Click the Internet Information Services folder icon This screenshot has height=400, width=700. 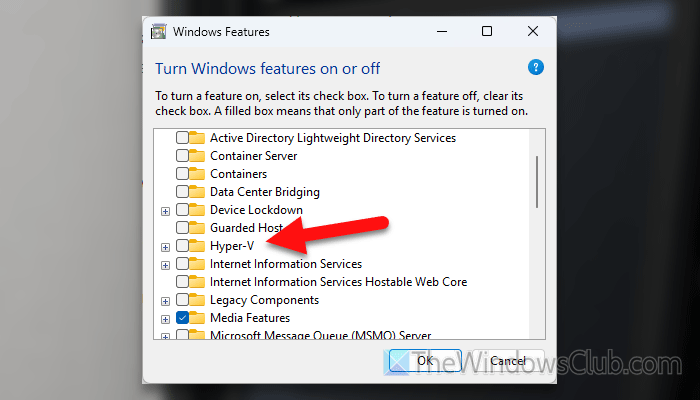pyautogui.click(x=198, y=264)
